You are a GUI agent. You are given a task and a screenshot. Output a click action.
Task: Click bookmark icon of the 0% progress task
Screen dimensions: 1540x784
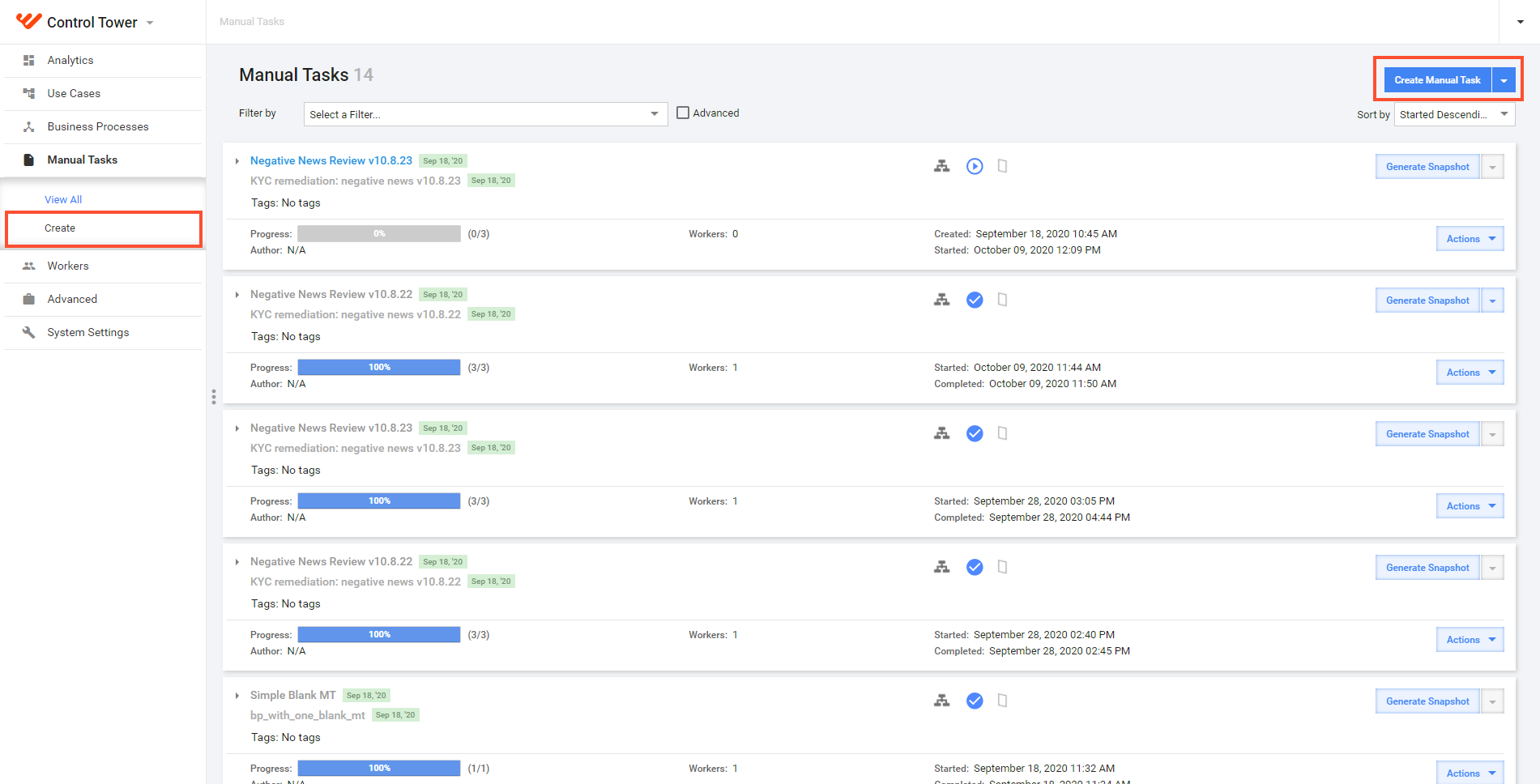coord(1002,166)
